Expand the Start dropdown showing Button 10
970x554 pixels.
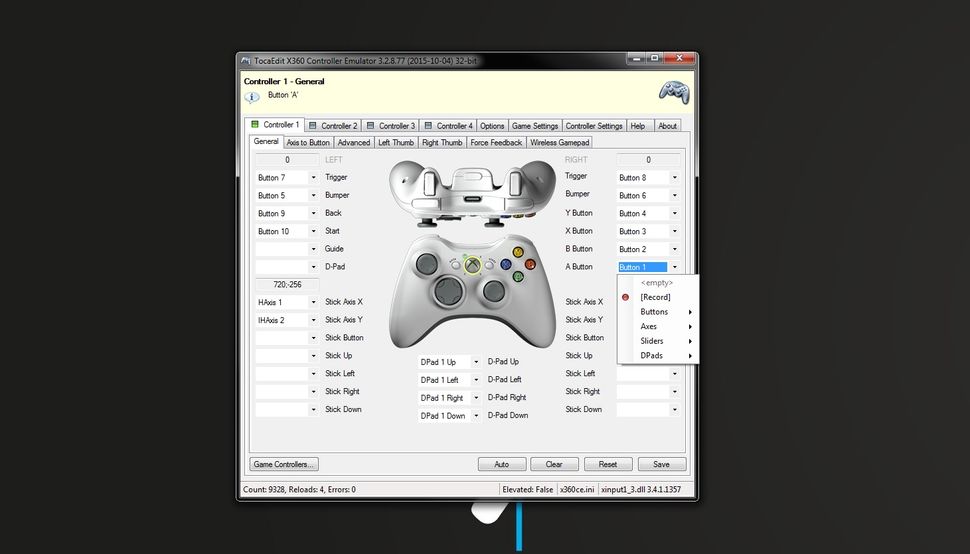tap(313, 231)
